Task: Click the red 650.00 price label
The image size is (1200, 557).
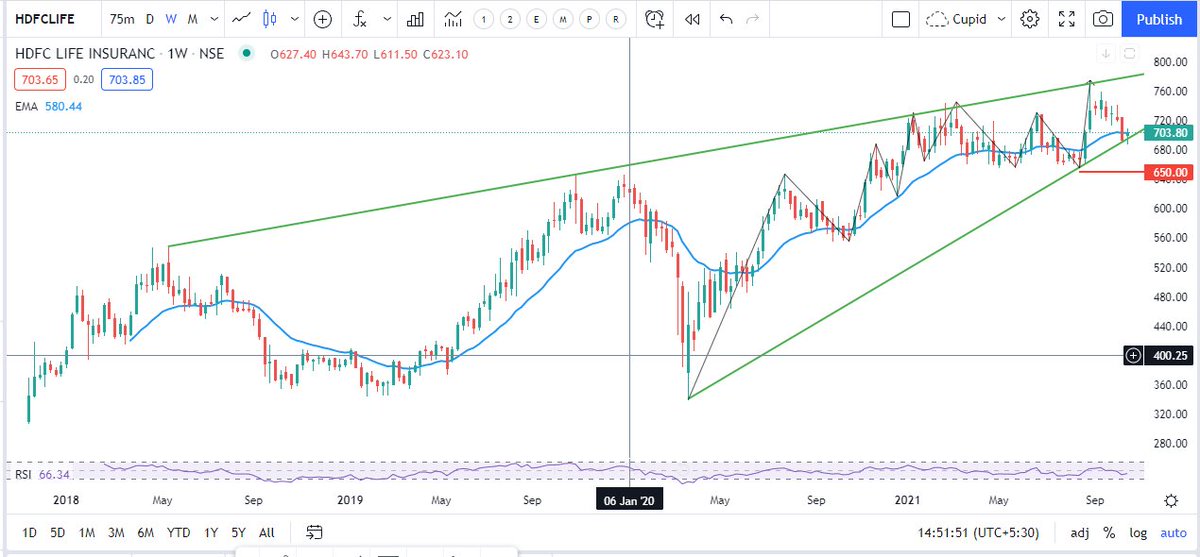Action: point(1169,173)
